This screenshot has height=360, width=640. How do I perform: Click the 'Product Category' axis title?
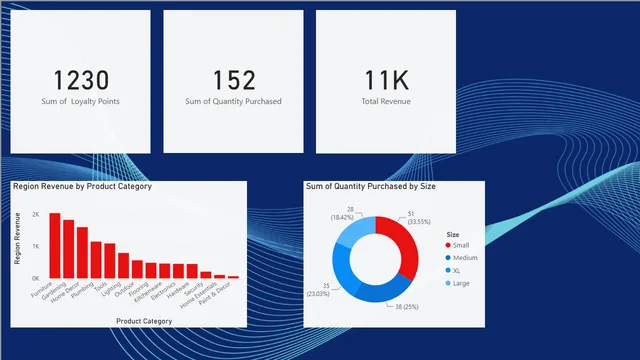click(x=144, y=321)
